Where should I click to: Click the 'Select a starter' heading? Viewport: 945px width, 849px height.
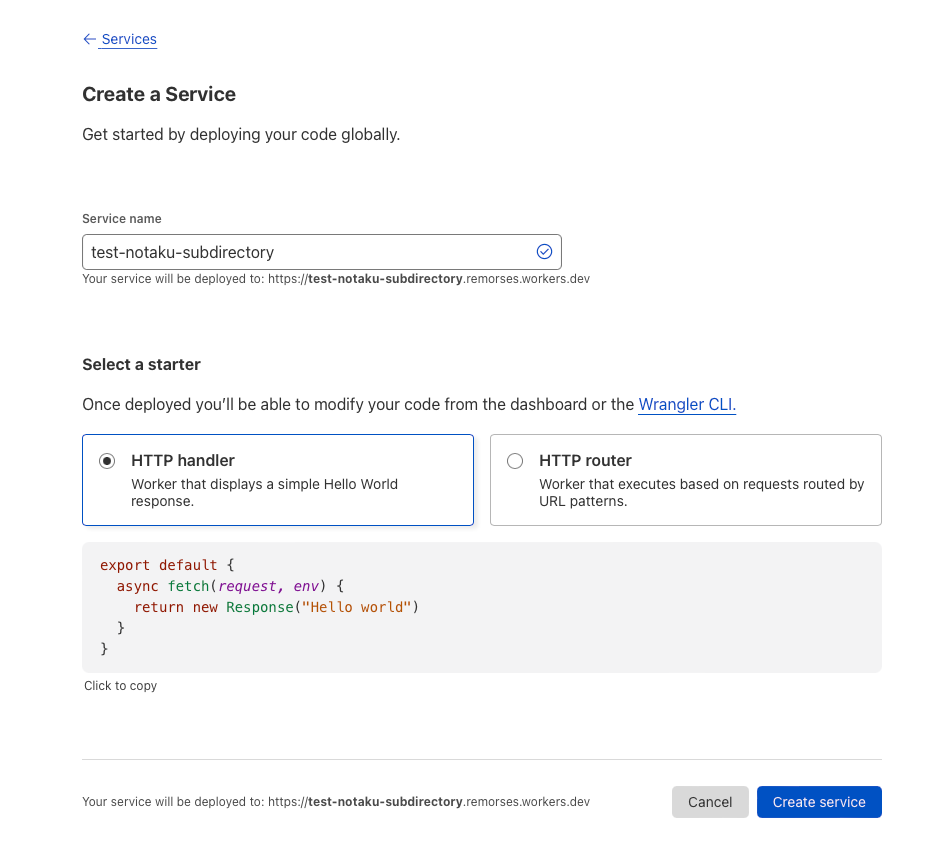pos(142,365)
